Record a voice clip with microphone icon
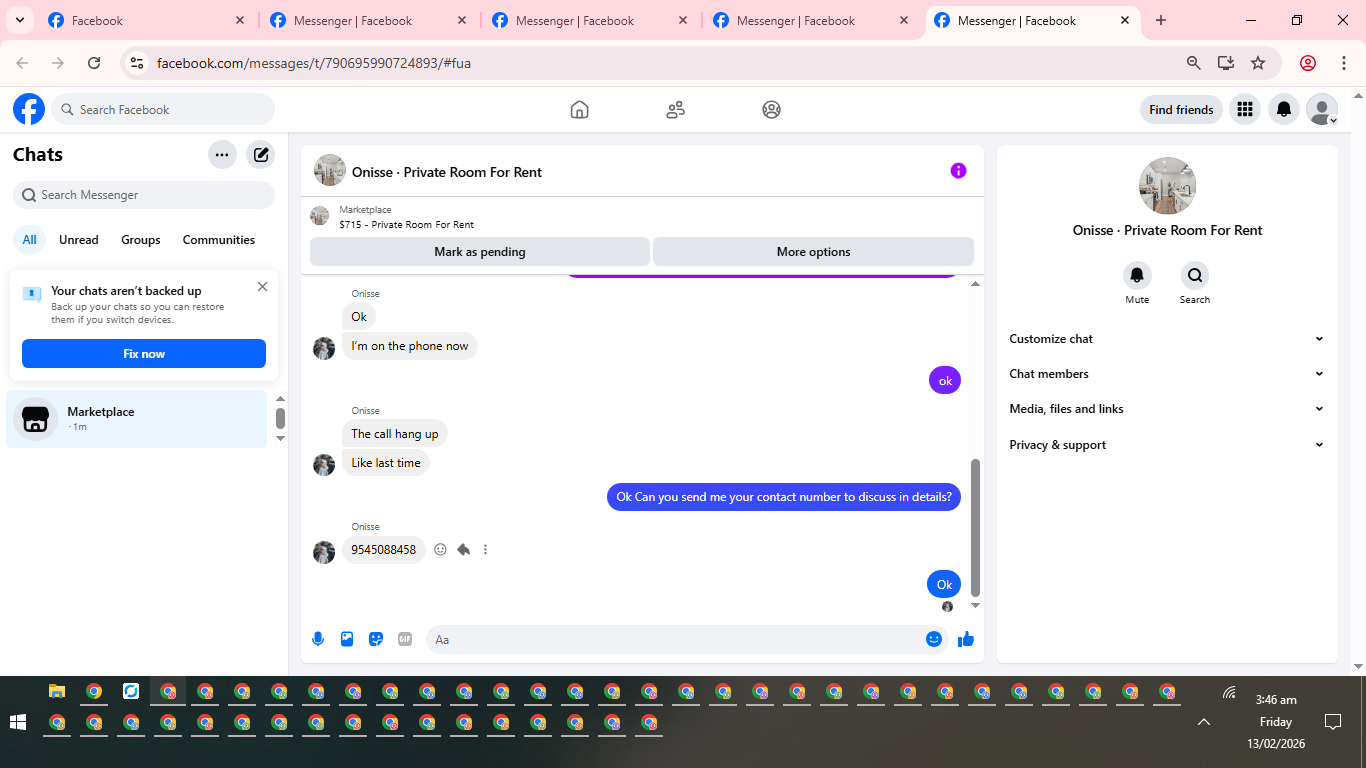Image resolution: width=1366 pixels, height=768 pixels. 318,639
